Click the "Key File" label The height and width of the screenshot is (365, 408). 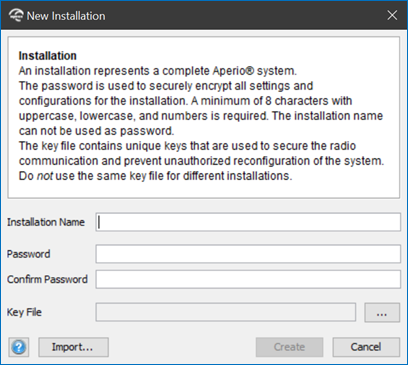click(24, 312)
